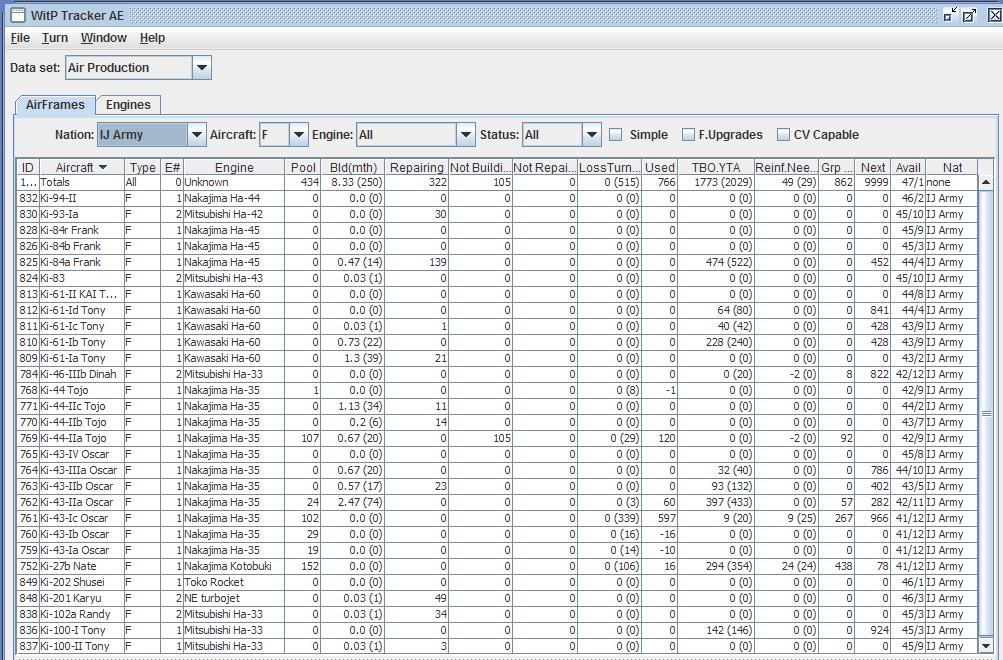Enable the Simple checkbox
1003x660 pixels.
click(615, 135)
